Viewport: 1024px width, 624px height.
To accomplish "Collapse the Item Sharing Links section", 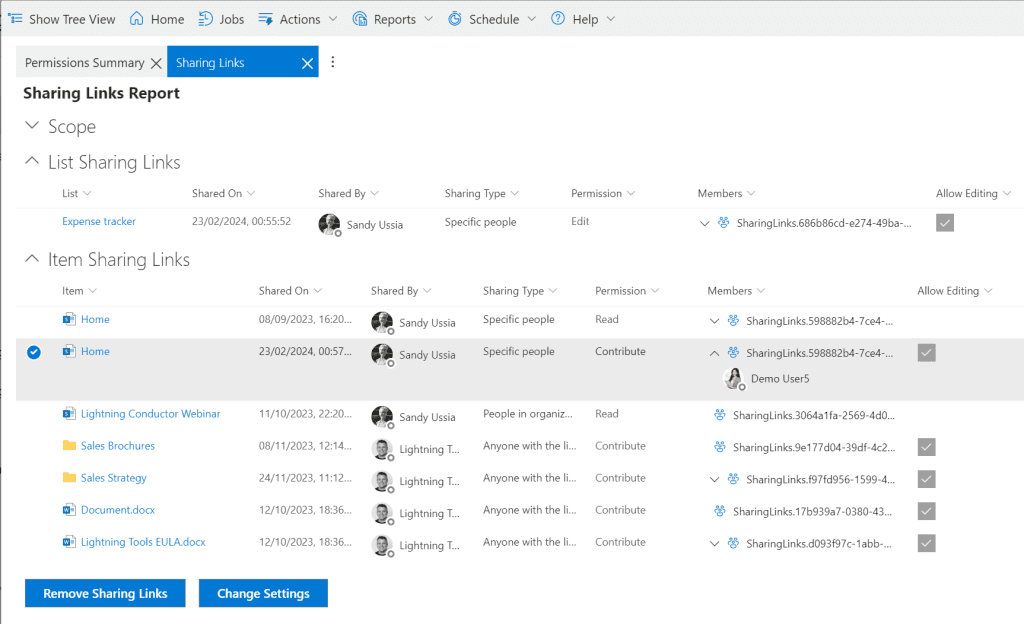I will pos(31,258).
